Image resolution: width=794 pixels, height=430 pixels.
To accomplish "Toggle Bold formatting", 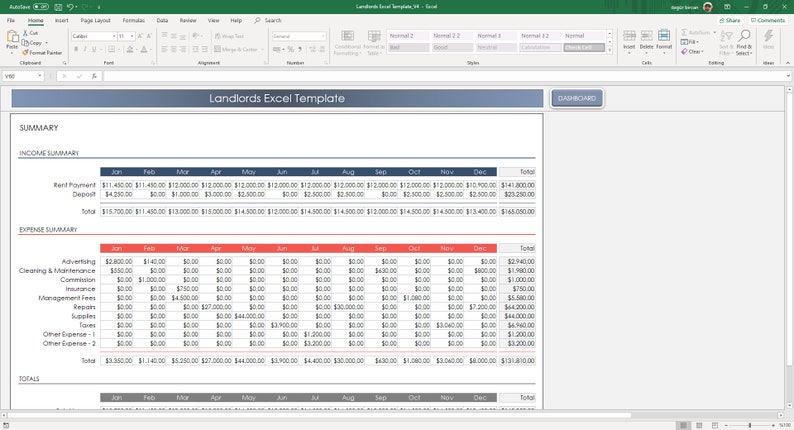I will coord(76,49).
